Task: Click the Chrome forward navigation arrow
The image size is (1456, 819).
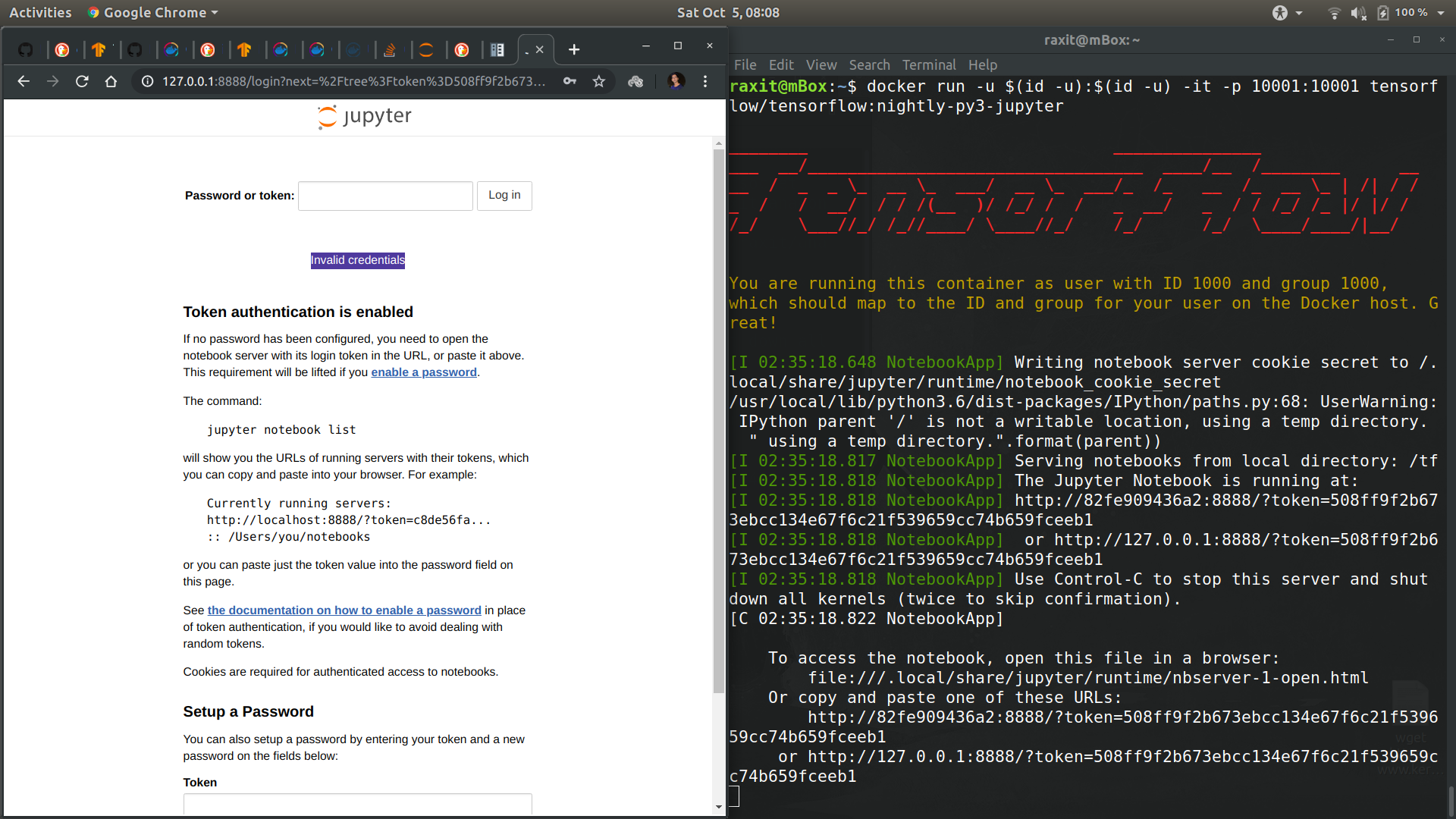Action: pyautogui.click(x=52, y=81)
